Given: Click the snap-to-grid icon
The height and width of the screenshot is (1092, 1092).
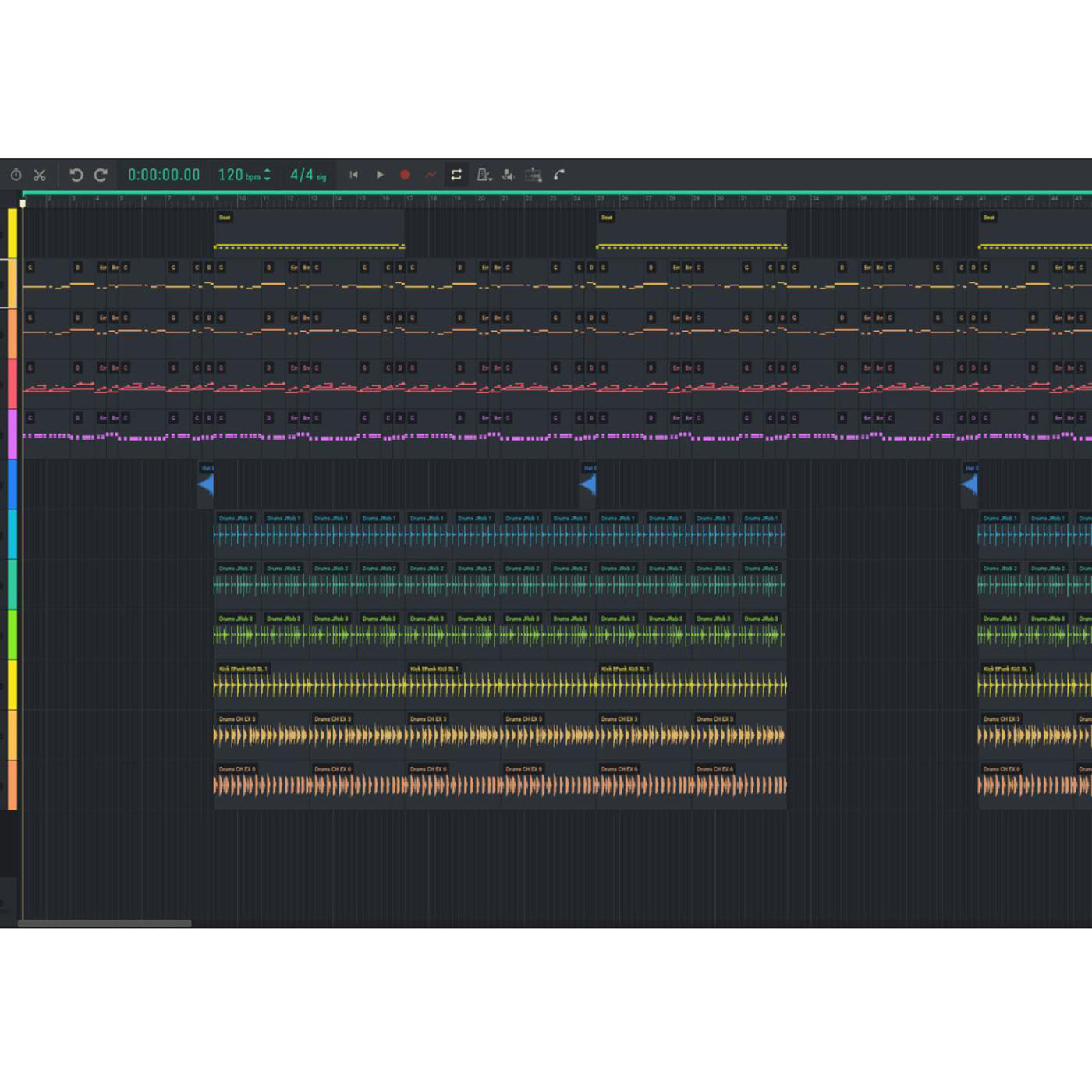Looking at the screenshot, I should point(533,175).
